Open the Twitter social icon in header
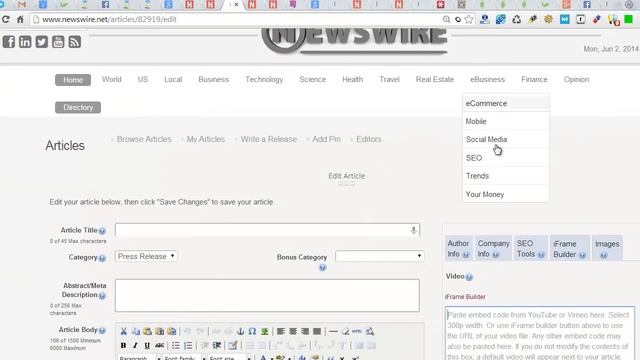 coord(41,42)
